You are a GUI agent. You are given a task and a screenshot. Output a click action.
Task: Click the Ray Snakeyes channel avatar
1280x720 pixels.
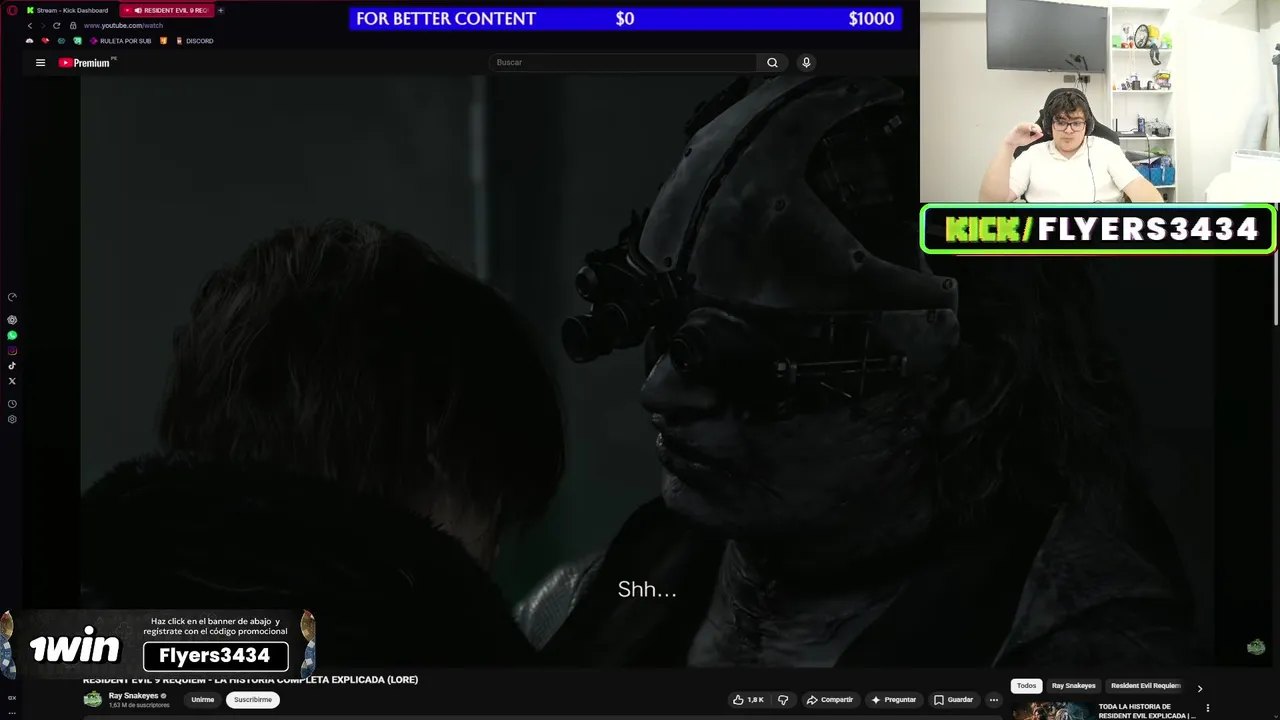point(93,699)
